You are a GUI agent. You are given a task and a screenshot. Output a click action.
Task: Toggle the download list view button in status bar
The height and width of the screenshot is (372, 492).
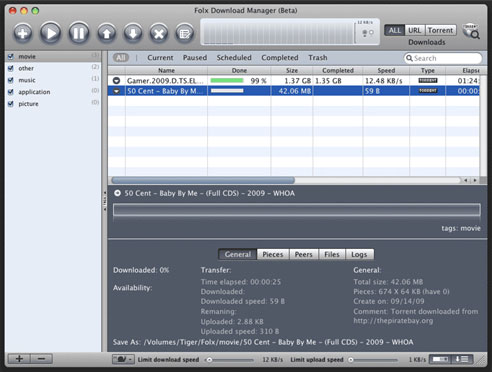coord(462,359)
